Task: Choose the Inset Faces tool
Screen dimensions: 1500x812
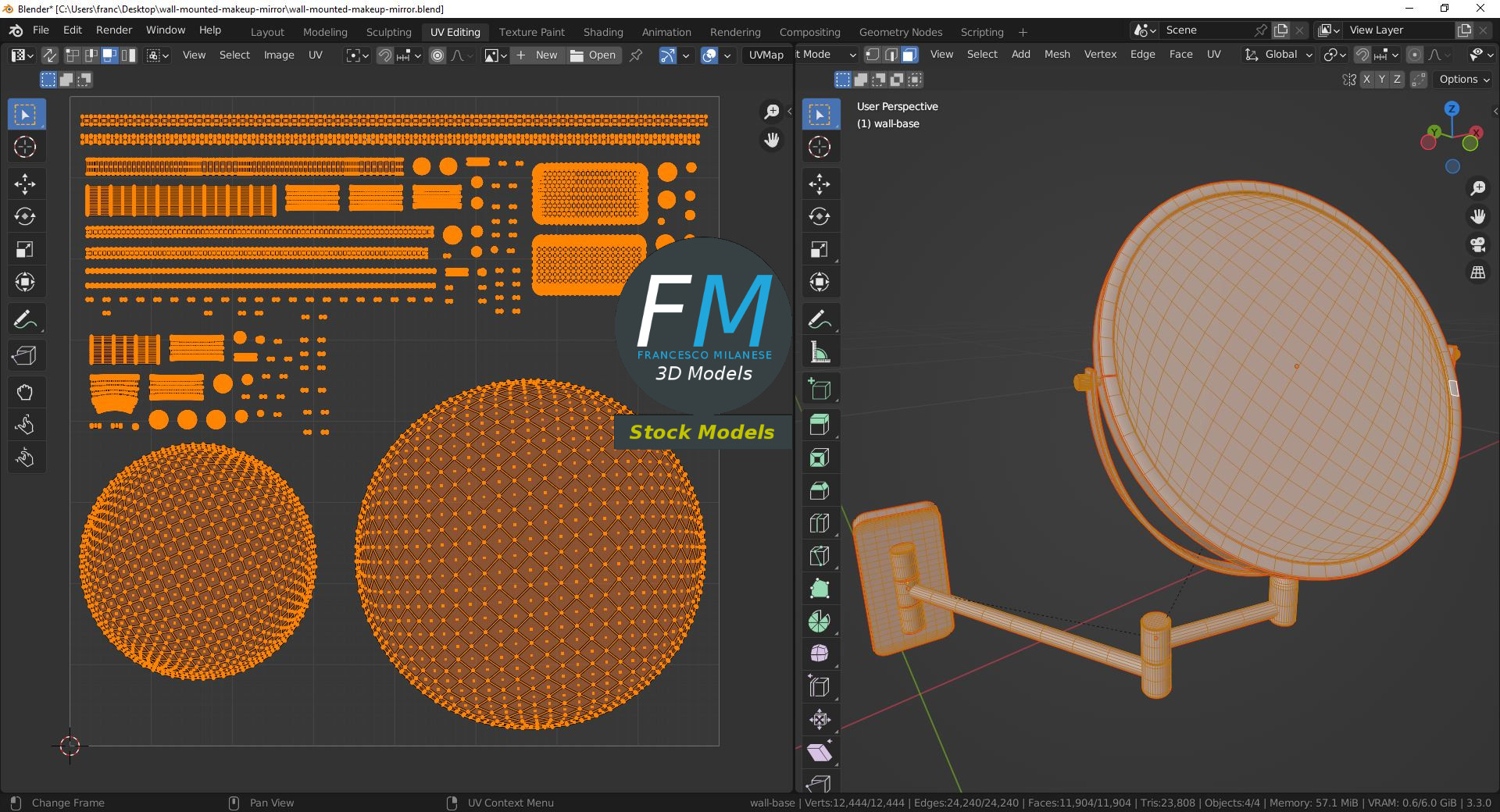Action: pos(819,458)
